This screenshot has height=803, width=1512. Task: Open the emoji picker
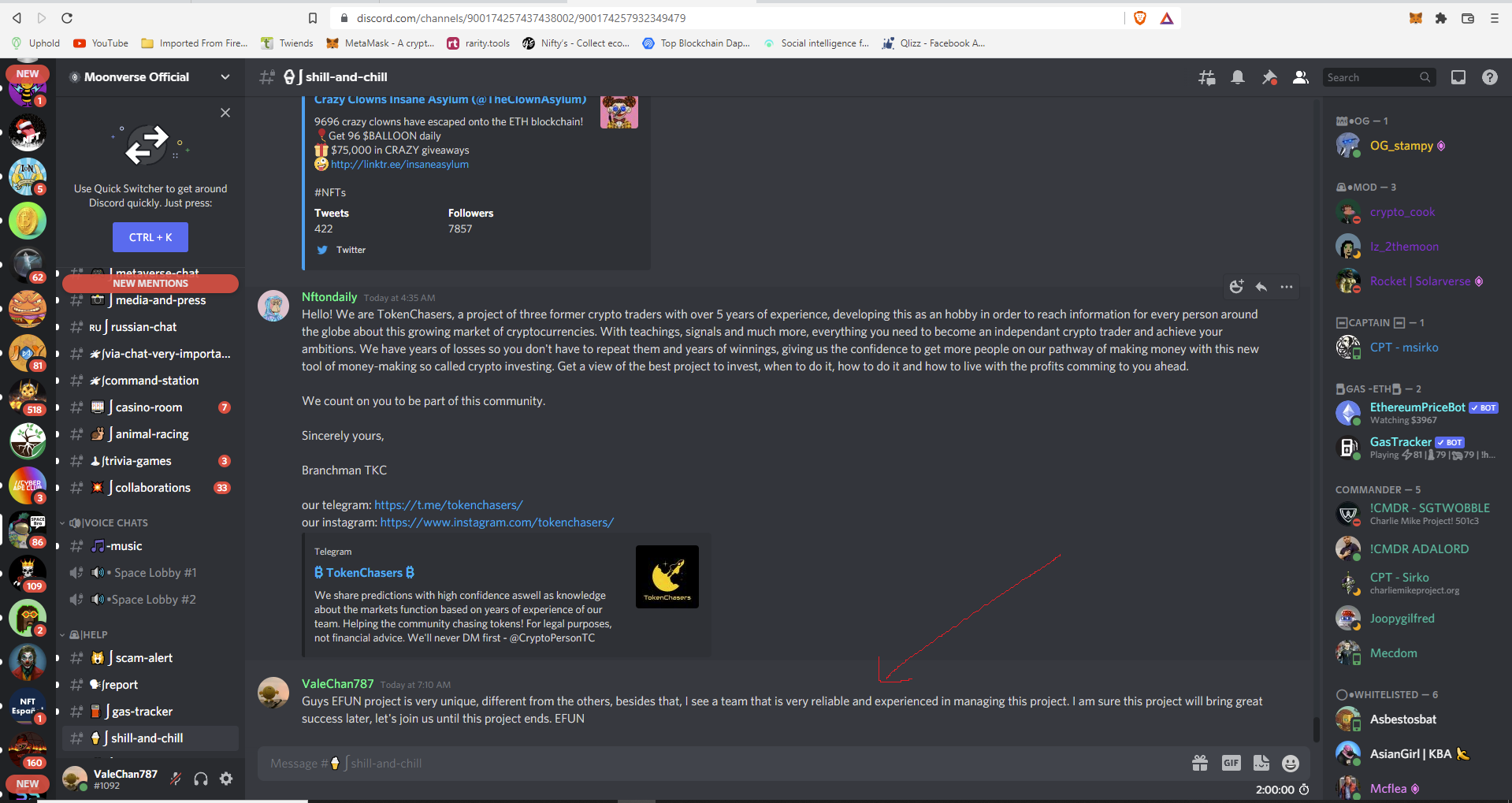click(x=1291, y=763)
